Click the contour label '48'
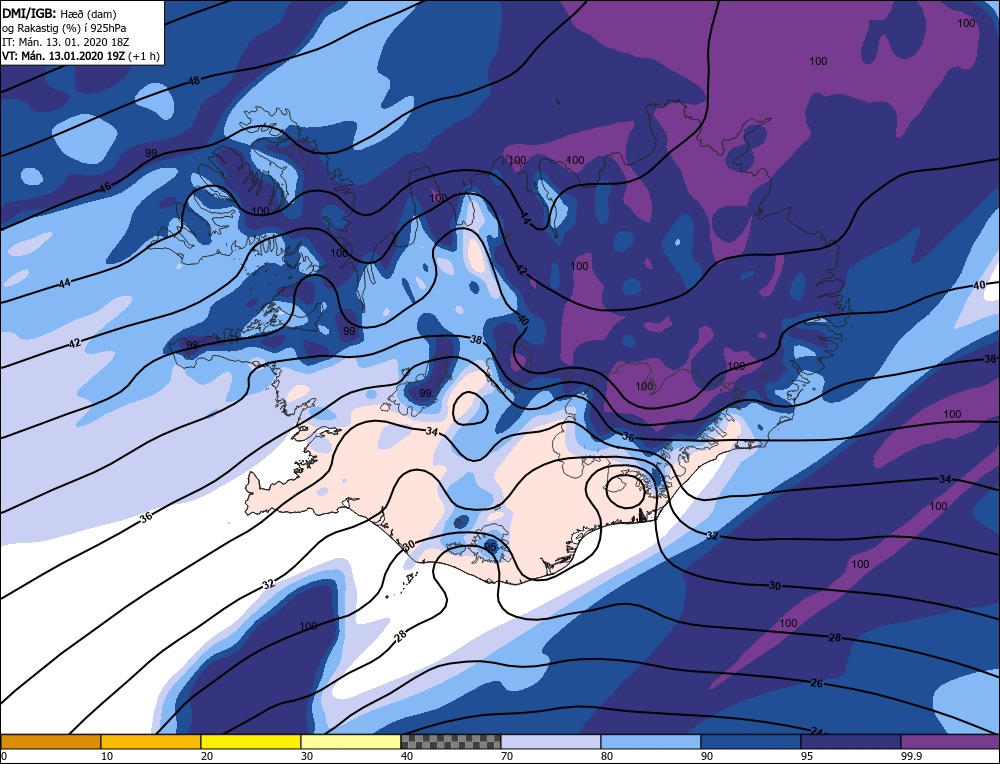 (x=194, y=81)
